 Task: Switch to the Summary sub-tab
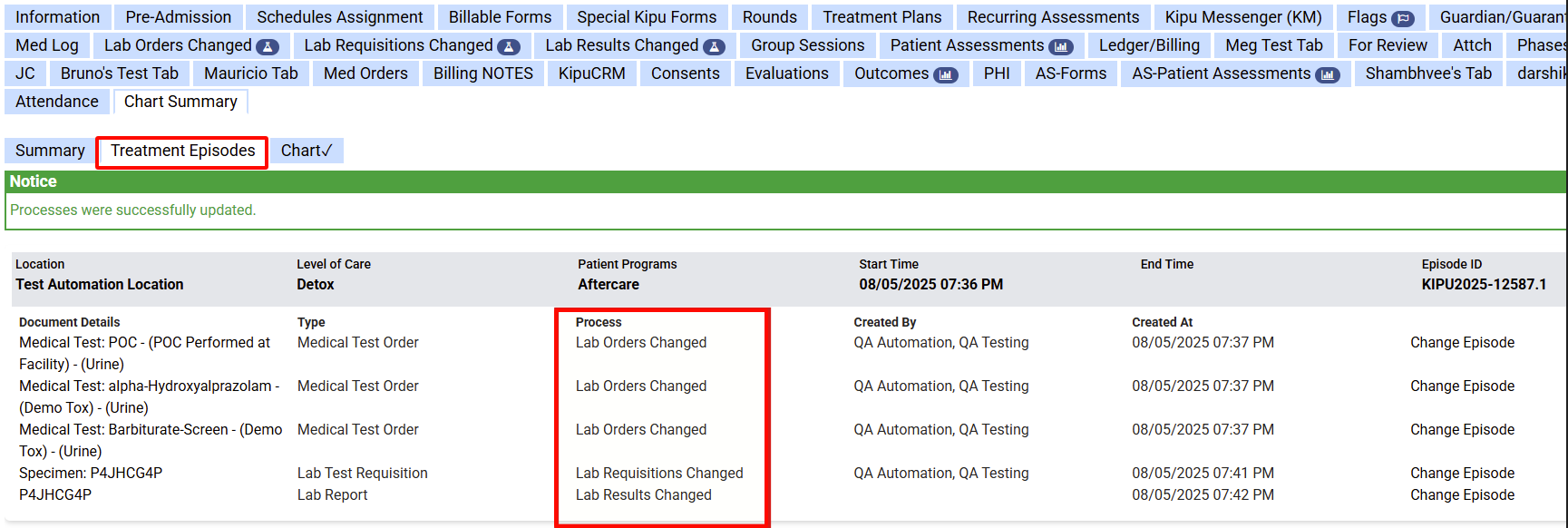(x=50, y=151)
